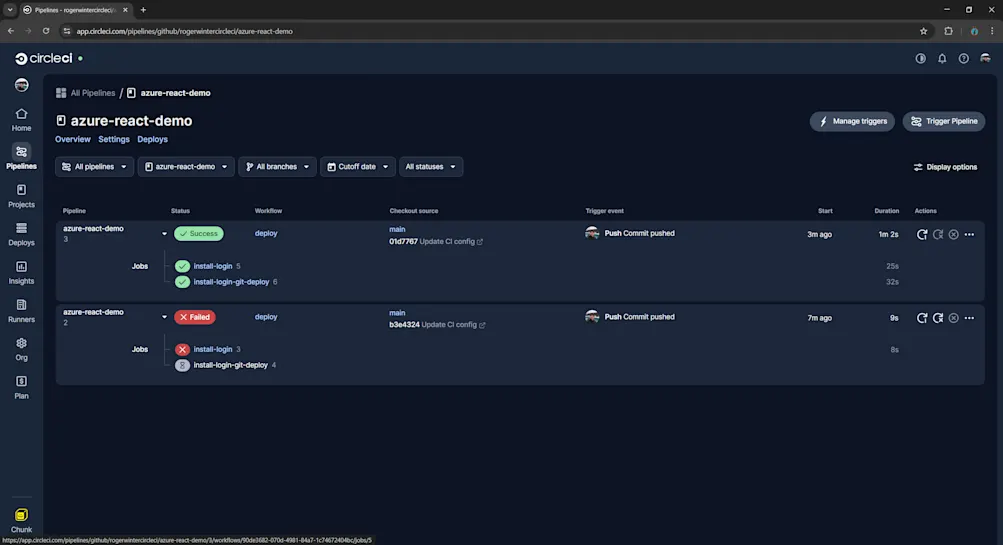This screenshot has width=1003, height=545.
Task: Open the All pipelines filter dropdown
Action: click(x=94, y=166)
